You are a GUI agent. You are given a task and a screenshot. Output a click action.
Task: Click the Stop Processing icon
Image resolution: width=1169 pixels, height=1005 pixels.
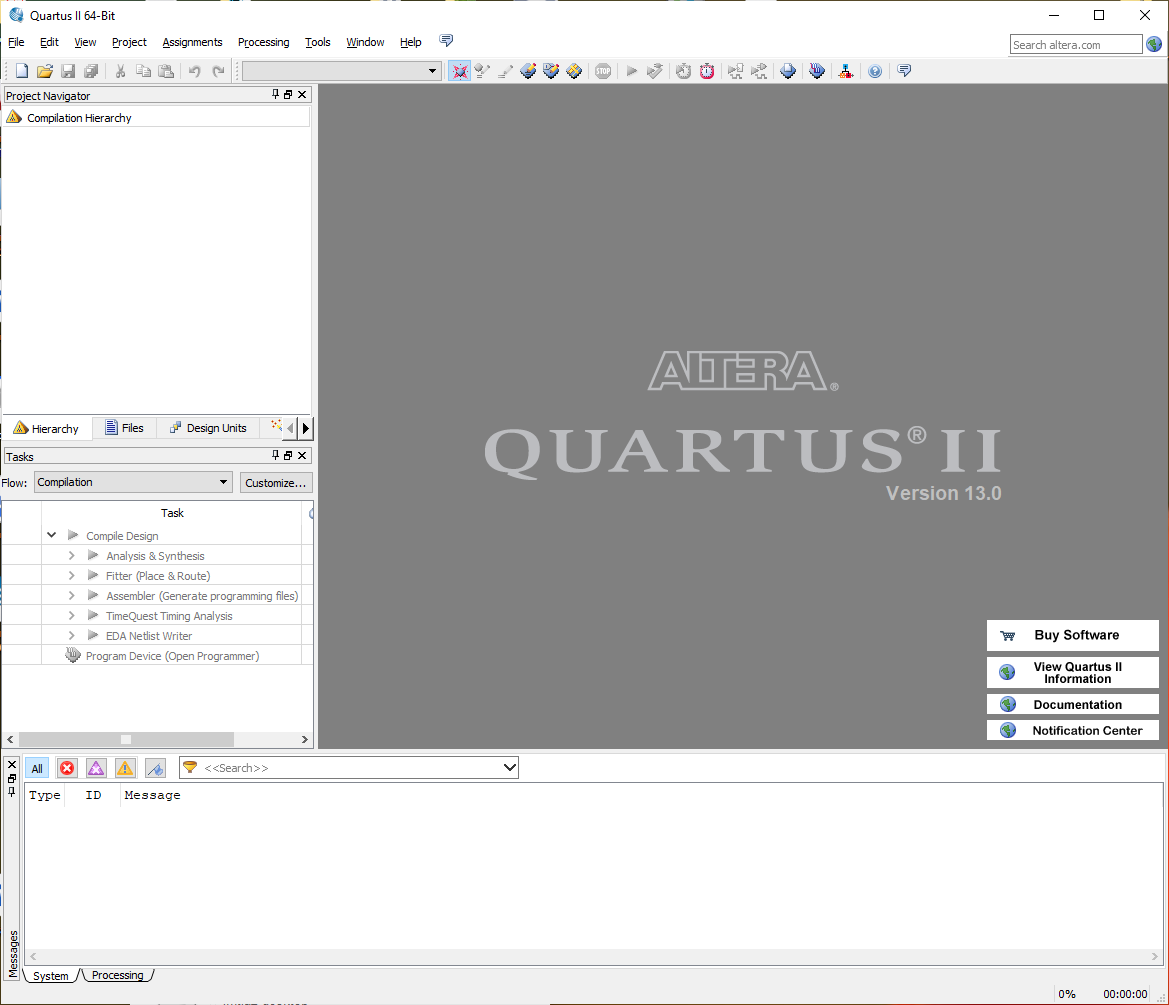(603, 70)
